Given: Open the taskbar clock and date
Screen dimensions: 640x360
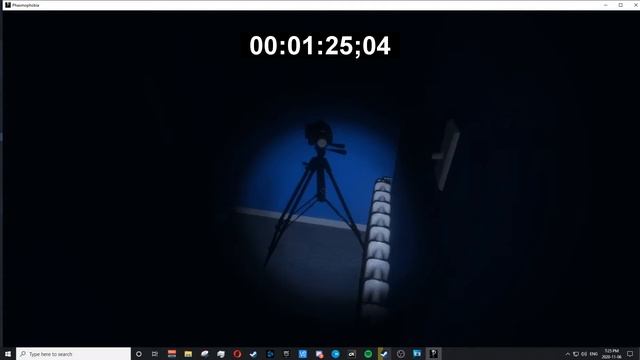Looking at the screenshot, I should point(612,354).
